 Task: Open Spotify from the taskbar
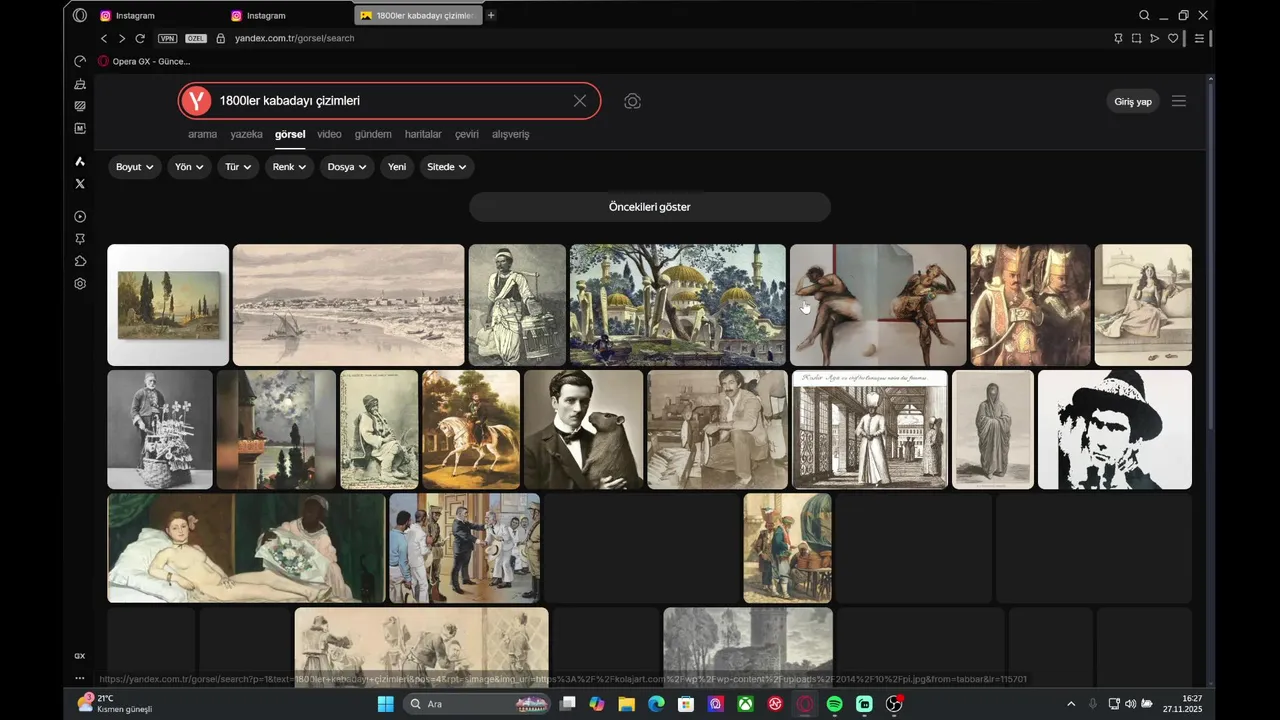point(835,704)
